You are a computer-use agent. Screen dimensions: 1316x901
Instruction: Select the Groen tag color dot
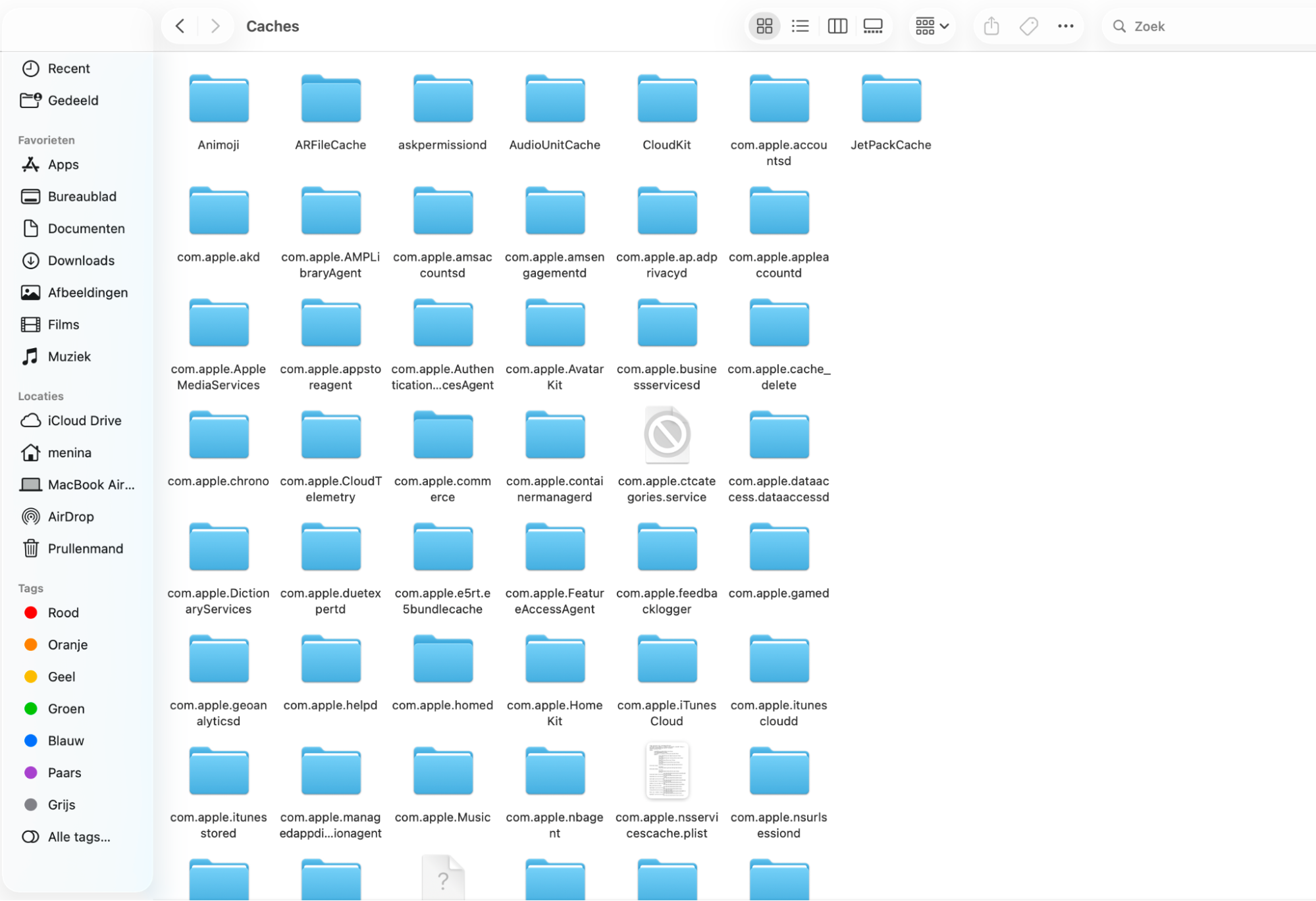click(x=31, y=709)
